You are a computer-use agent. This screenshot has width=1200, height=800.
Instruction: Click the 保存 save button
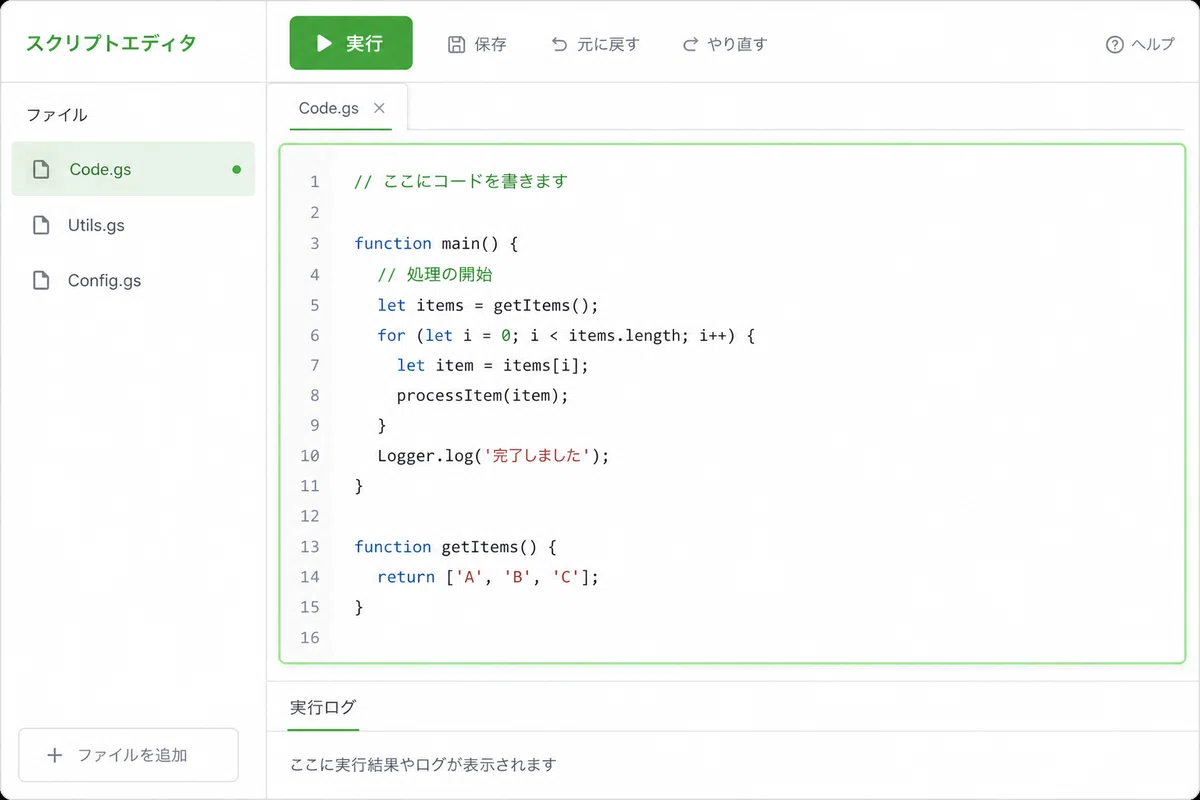[477, 44]
